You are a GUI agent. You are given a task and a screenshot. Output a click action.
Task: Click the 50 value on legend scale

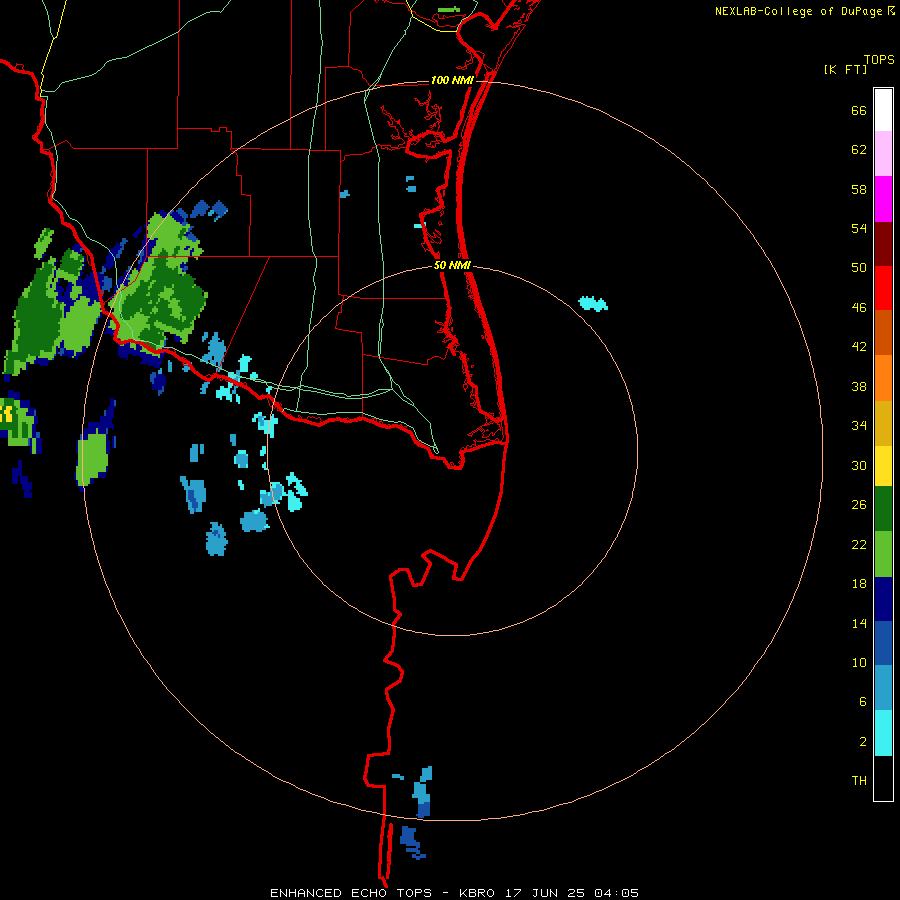tap(859, 268)
